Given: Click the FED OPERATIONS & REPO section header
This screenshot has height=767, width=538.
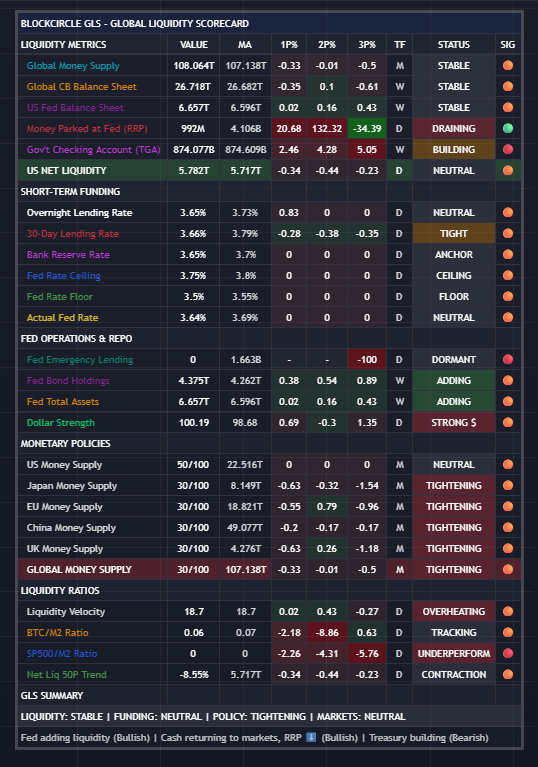Looking at the screenshot, I should point(76,338).
